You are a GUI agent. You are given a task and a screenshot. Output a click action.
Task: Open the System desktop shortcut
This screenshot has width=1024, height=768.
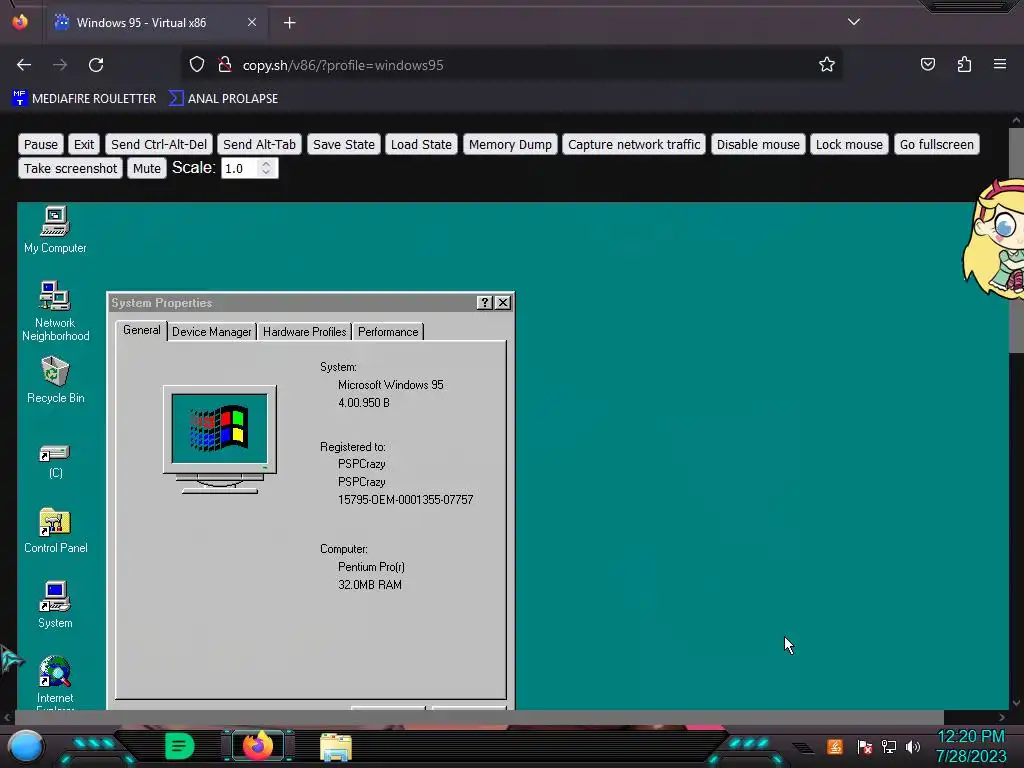coord(55,605)
